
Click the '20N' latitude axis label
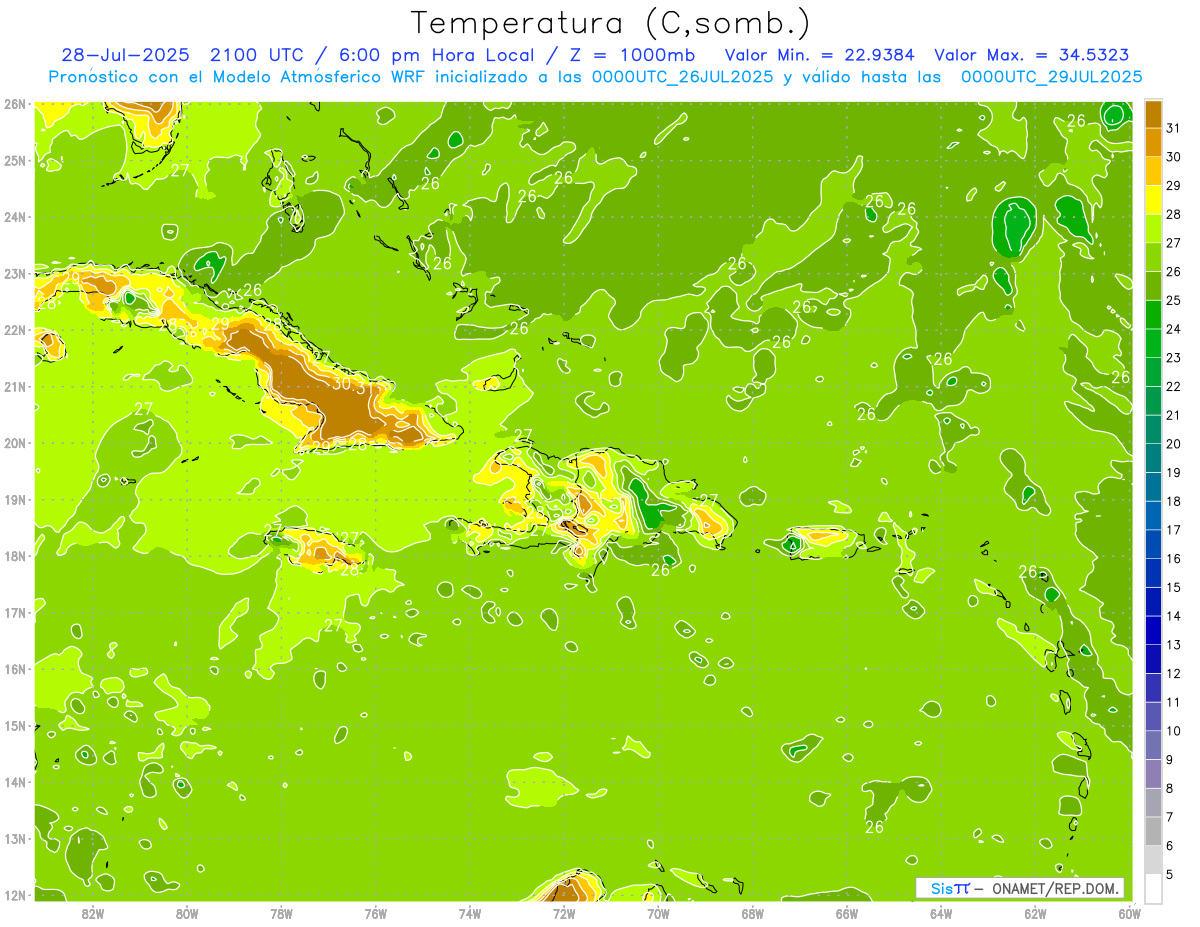14,443
